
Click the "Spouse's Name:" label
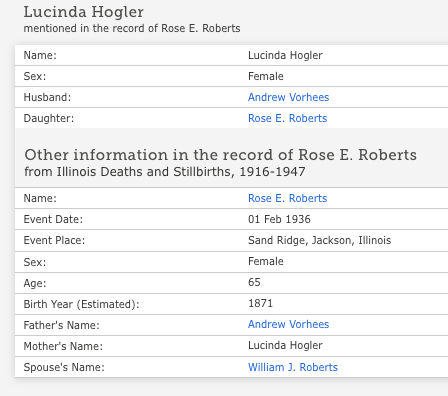coord(64,367)
